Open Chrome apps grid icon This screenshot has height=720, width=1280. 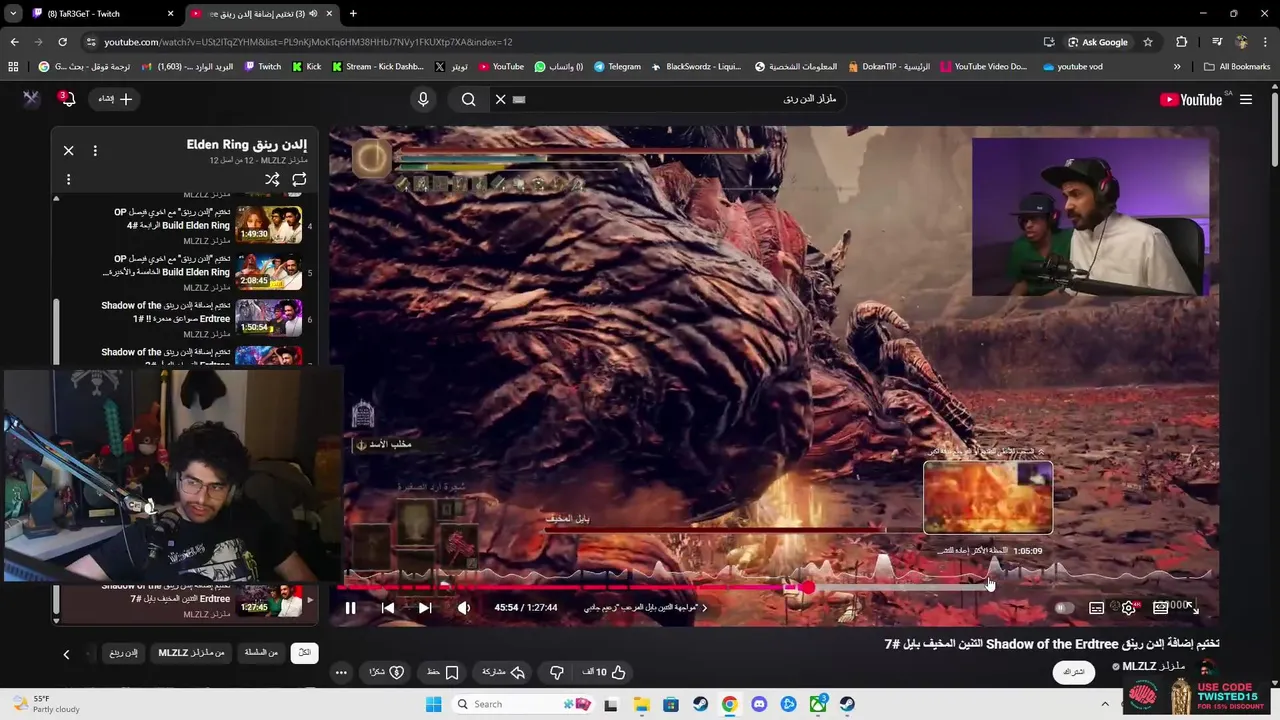[x=13, y=67]
